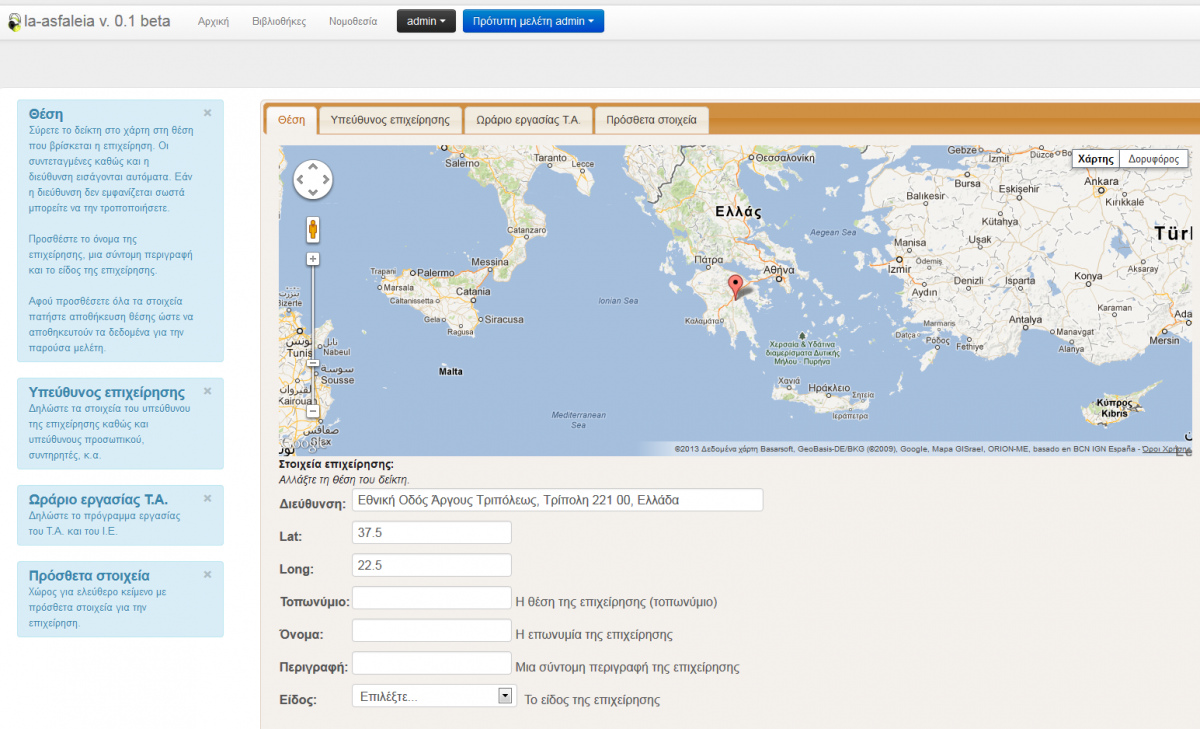The image size is (1200, 729).
Task: Go to the Πρόσθετα στοιχεία tab
Action: coord(652,120)
